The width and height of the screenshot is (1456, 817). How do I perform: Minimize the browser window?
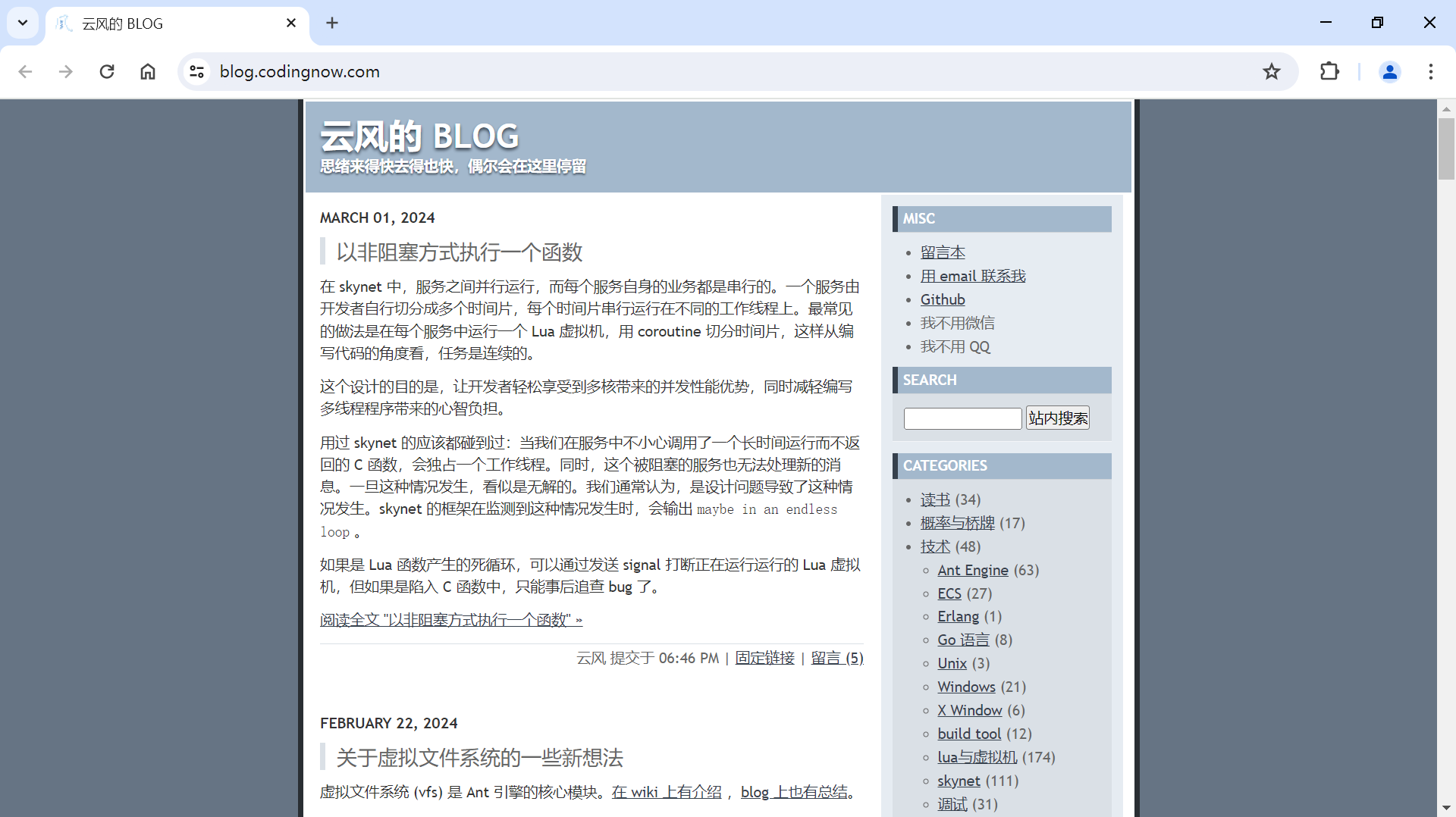point(1326,23)
